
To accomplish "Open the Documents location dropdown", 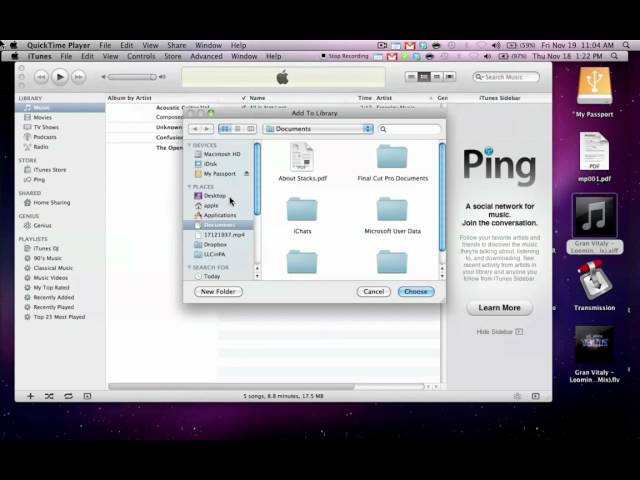I will (318, 129).
